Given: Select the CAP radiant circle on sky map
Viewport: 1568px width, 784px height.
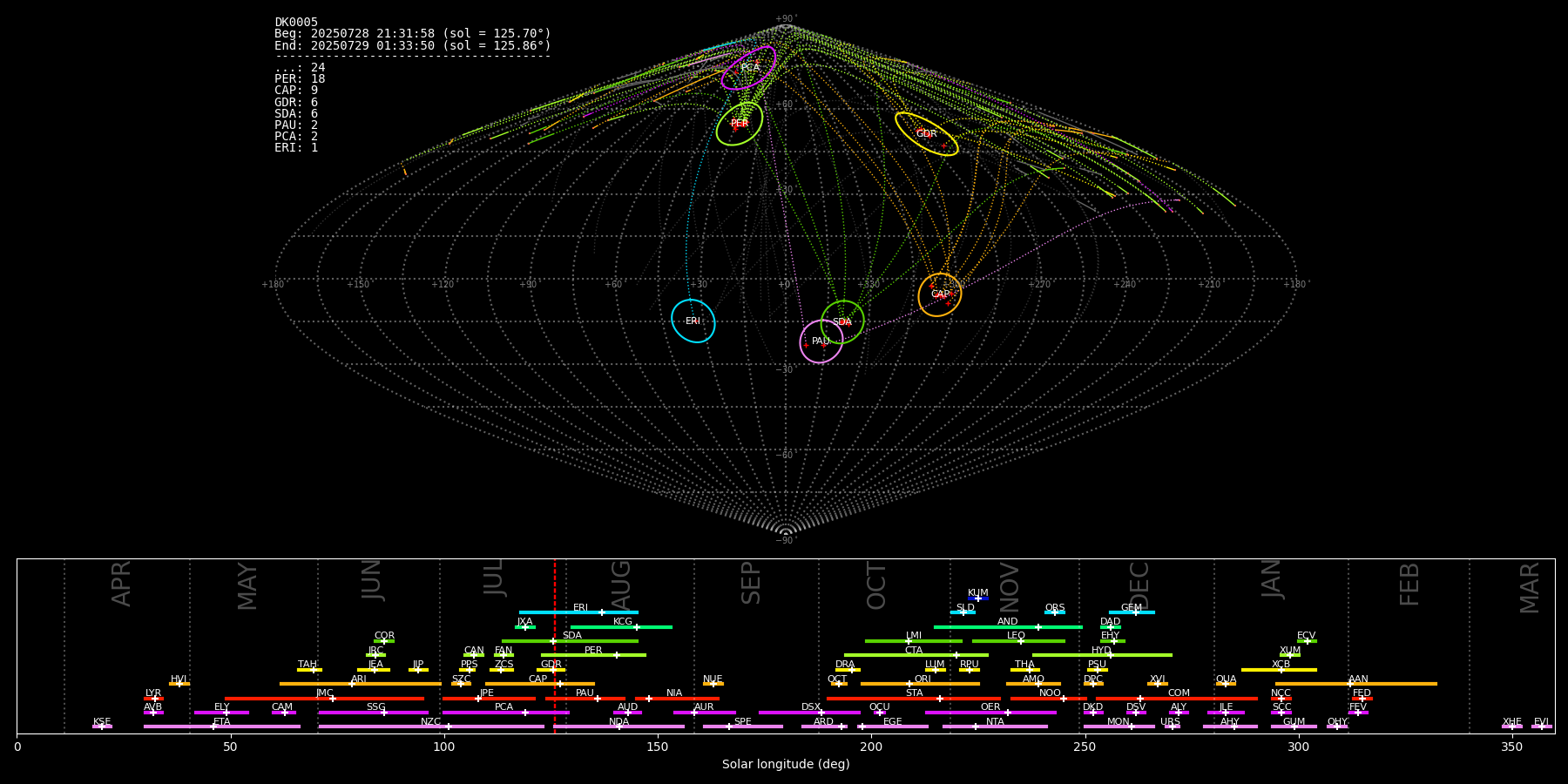Looking at the screenshot, I should (940, 294).
